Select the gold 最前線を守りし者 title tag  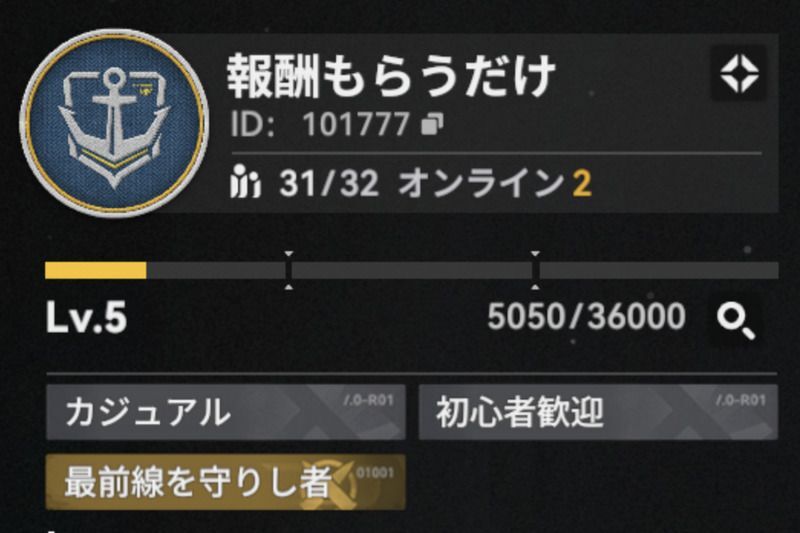[x=226, y=483]
